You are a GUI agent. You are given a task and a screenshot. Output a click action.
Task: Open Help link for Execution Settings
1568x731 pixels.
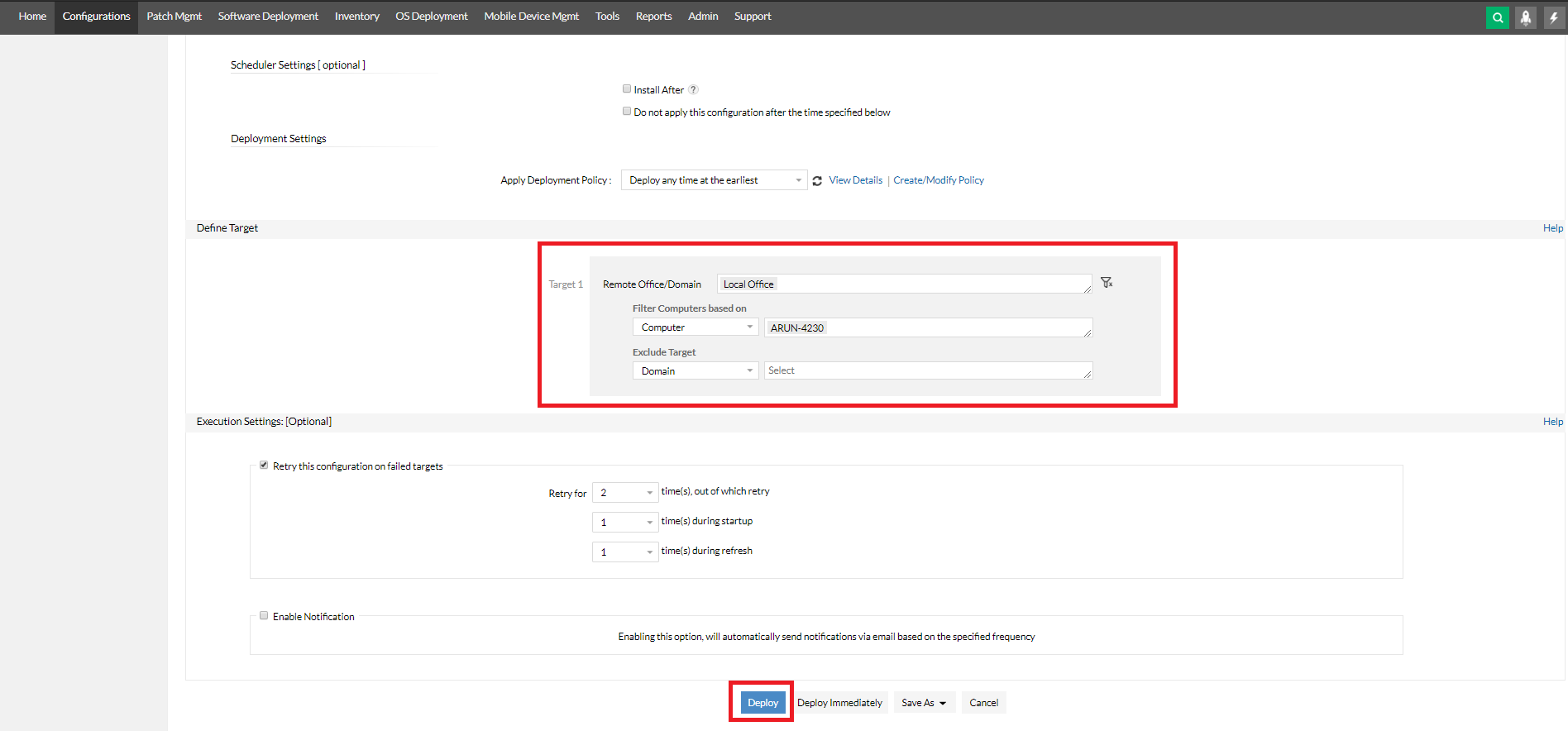(1553, 422)
